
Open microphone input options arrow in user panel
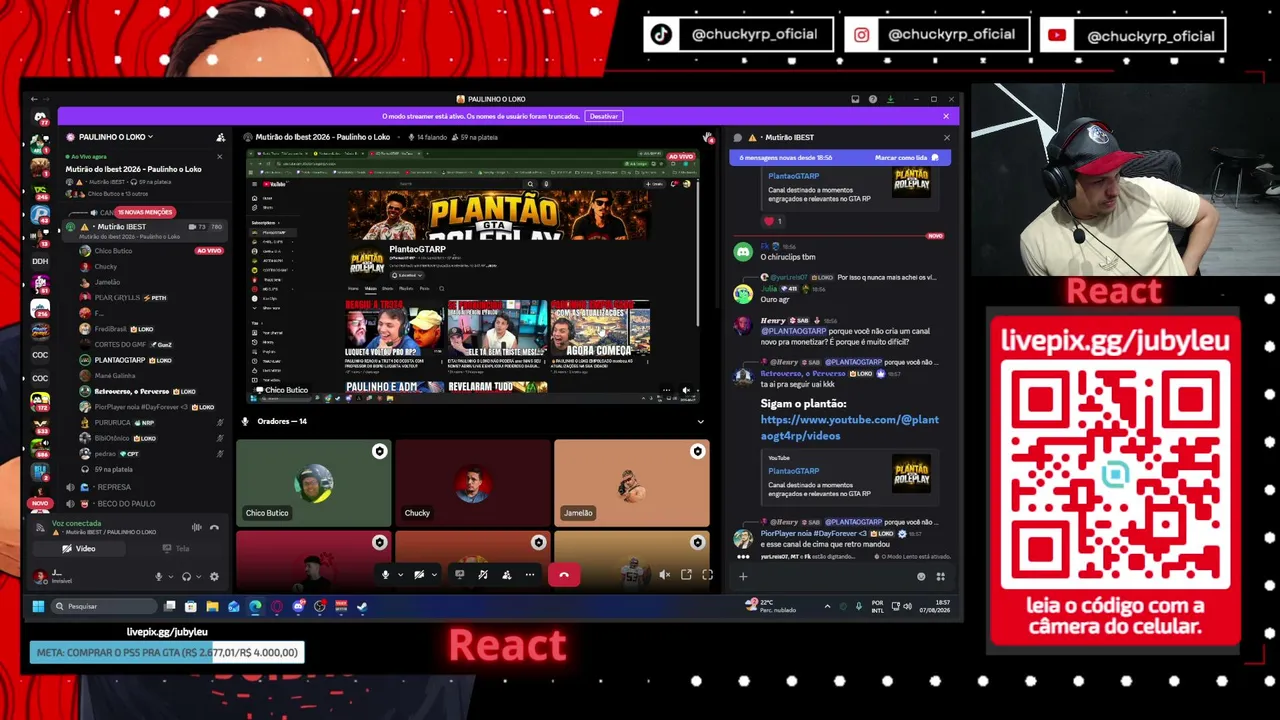click(x=170, y=576)
